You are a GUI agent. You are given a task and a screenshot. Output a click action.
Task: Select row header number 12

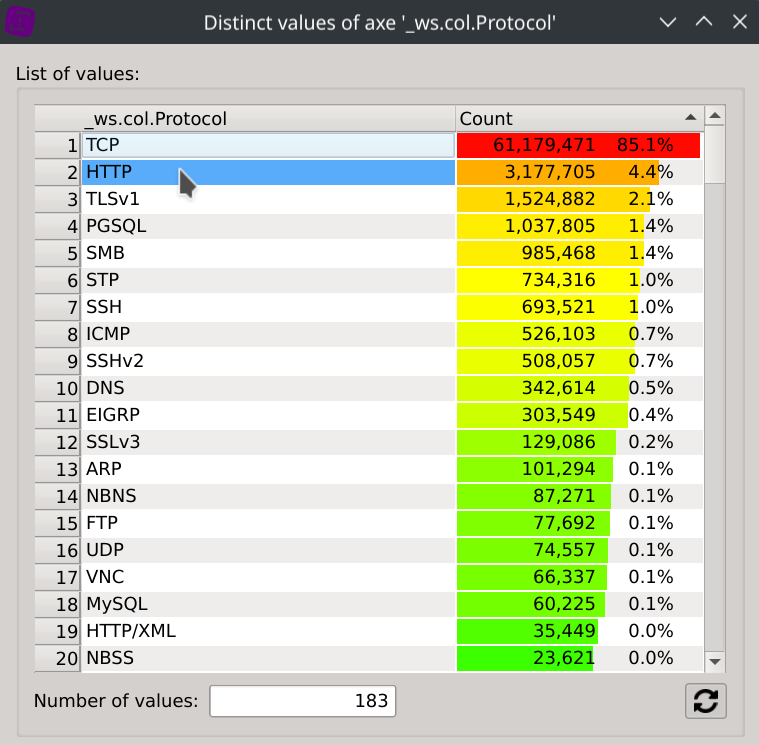pos(58,442)
